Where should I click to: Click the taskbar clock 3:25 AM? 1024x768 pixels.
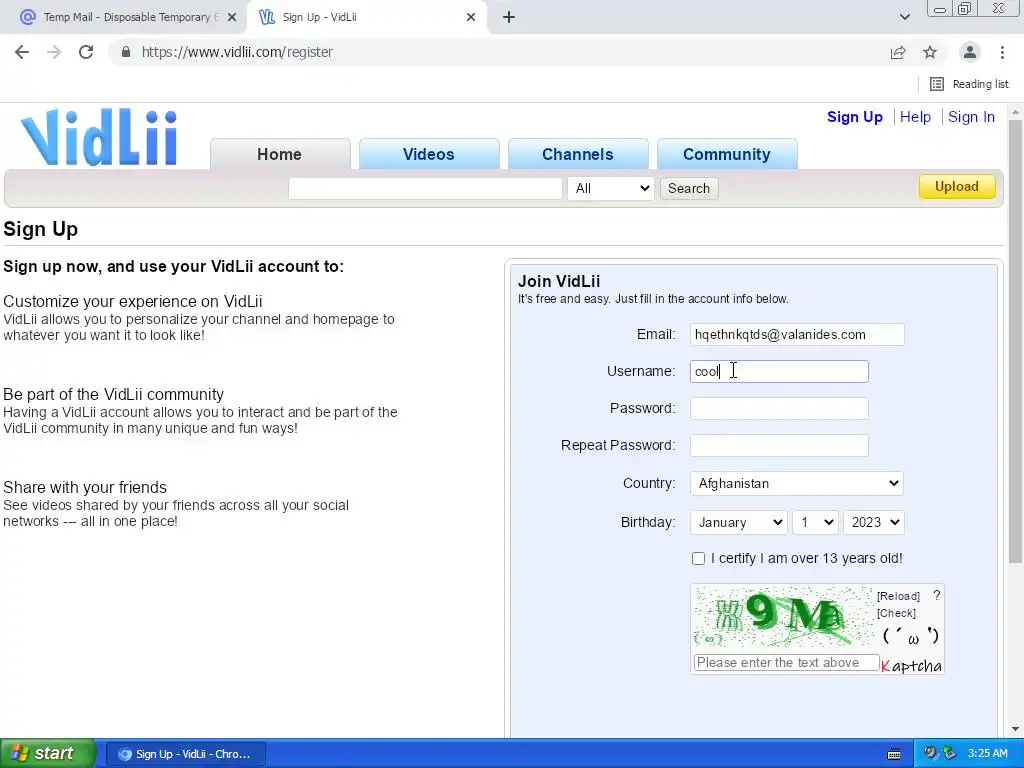(987, 754)
